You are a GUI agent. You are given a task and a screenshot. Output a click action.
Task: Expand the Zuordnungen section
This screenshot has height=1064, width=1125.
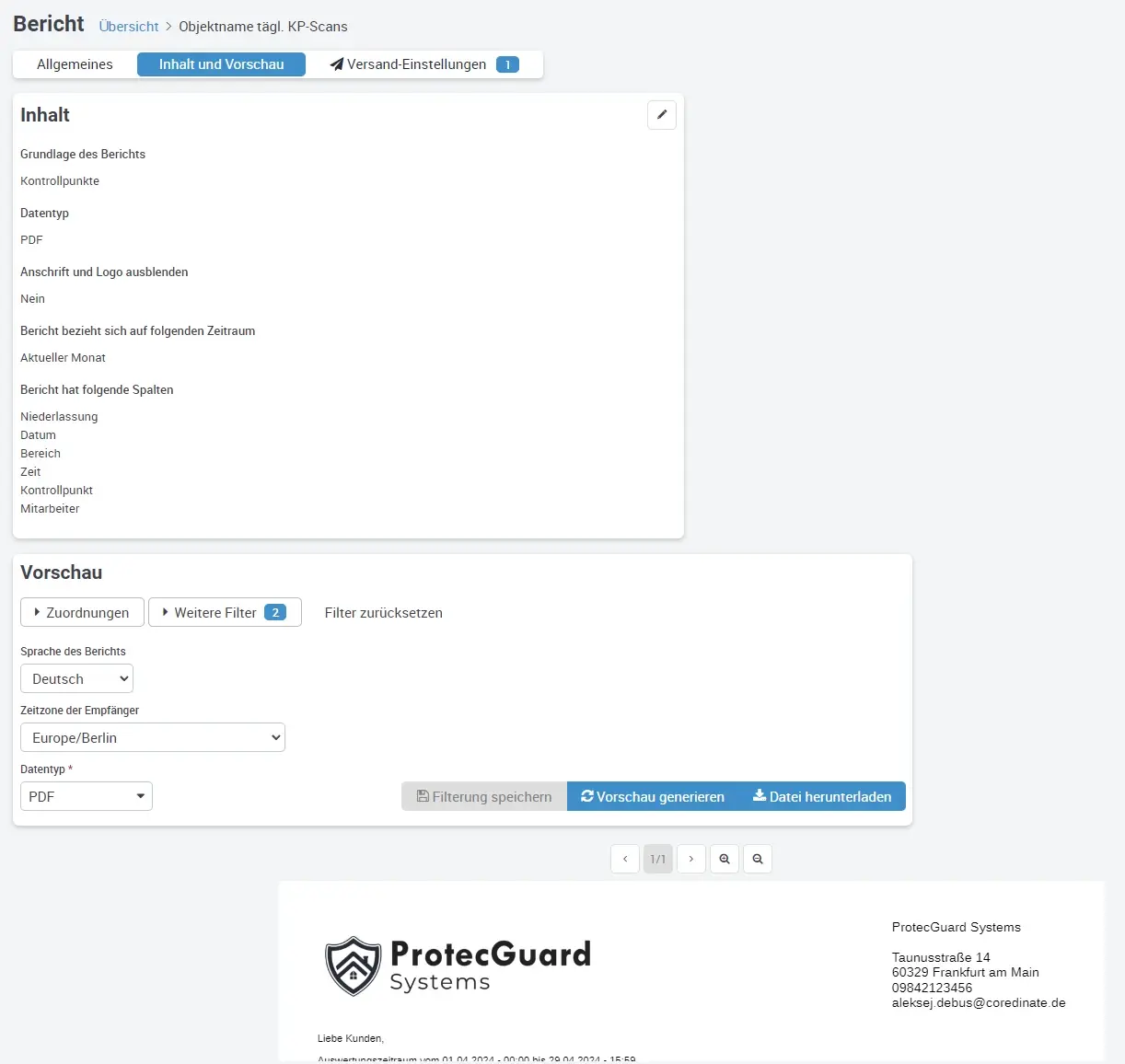(x=82, y=612)
